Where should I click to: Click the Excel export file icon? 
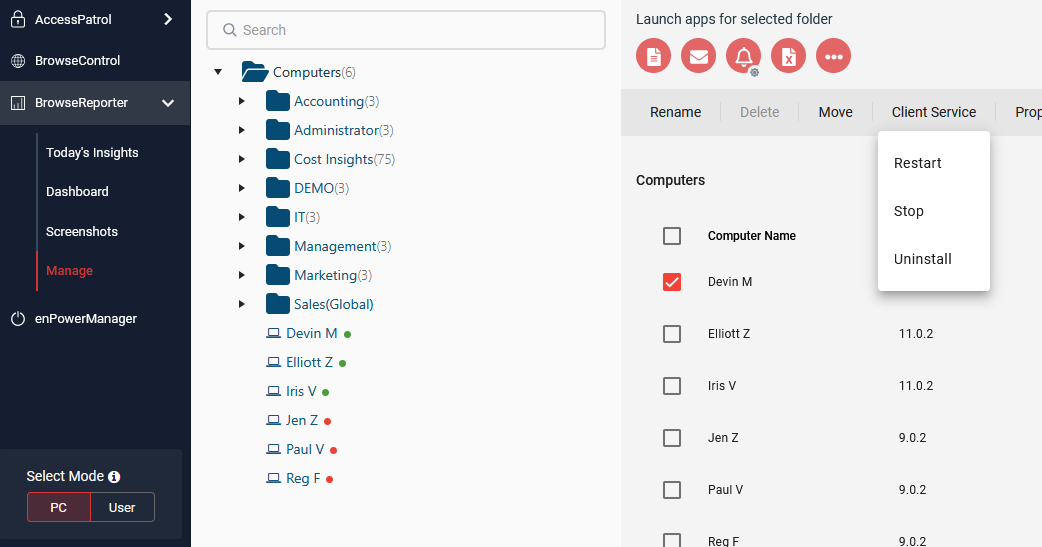tap(788, 56)
